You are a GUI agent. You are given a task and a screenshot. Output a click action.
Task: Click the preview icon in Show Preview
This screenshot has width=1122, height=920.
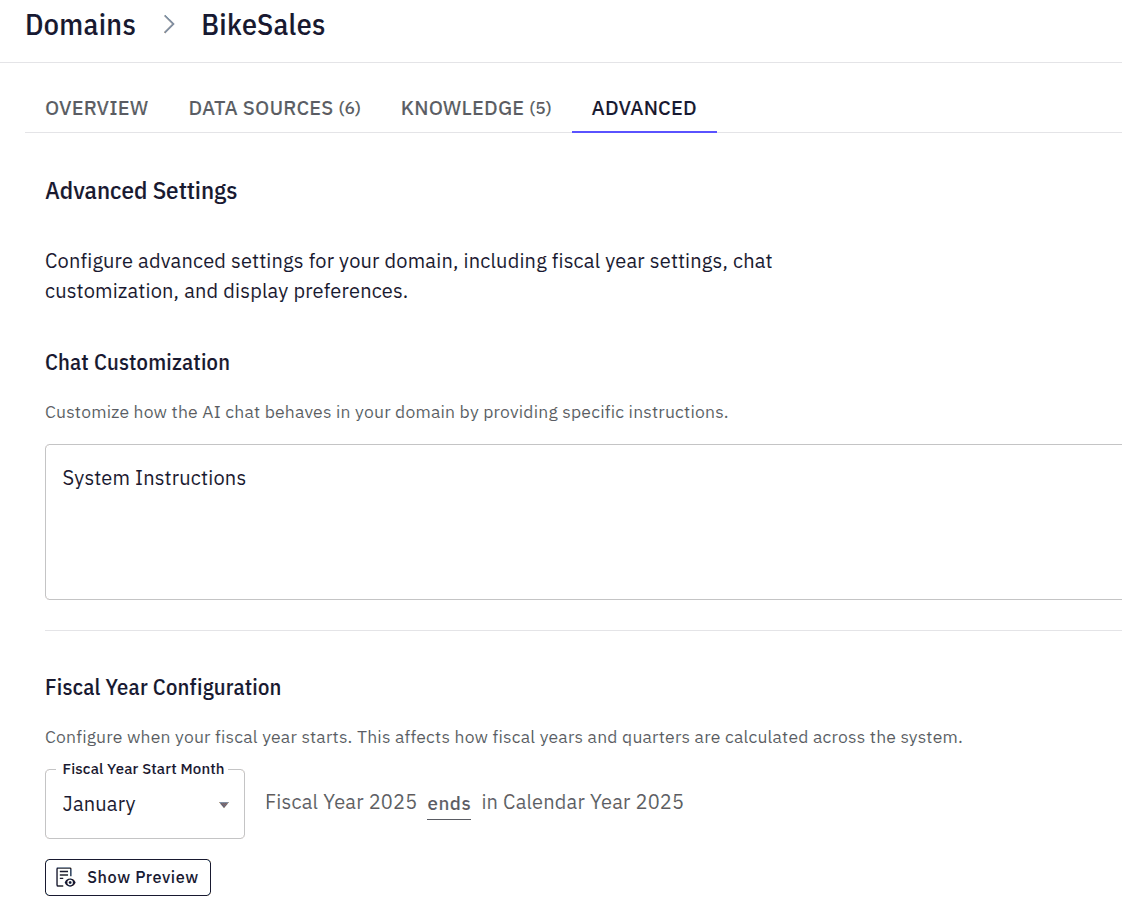click(66, 877)
